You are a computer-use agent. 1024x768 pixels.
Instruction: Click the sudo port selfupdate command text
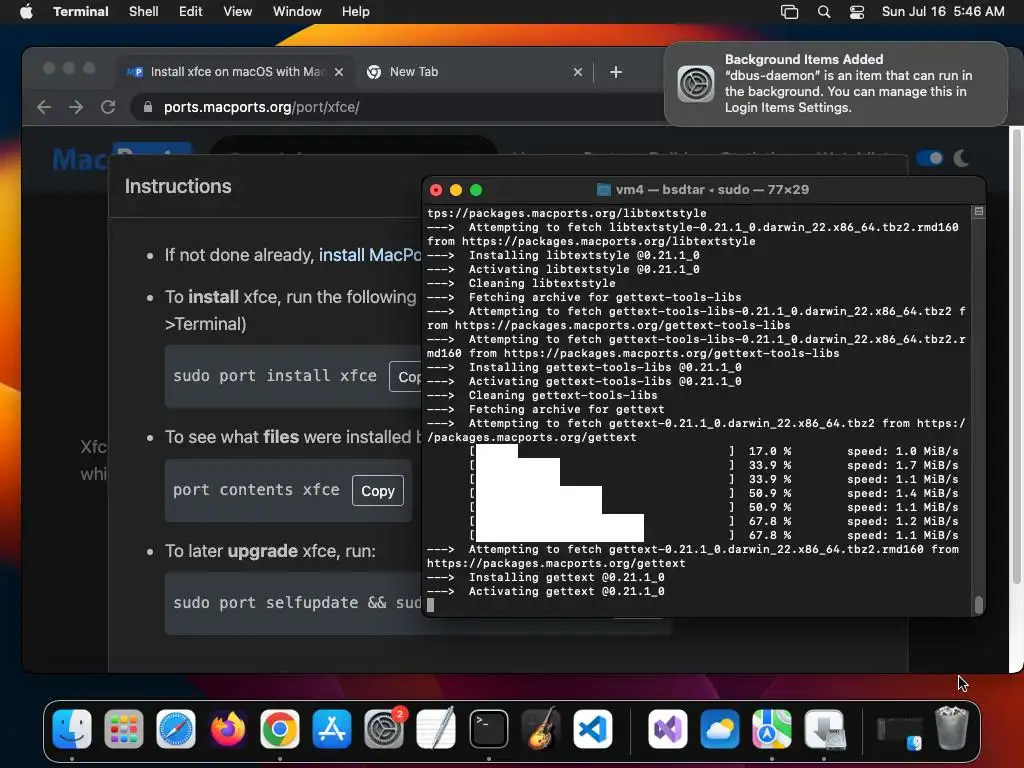(x=297, y=603)
